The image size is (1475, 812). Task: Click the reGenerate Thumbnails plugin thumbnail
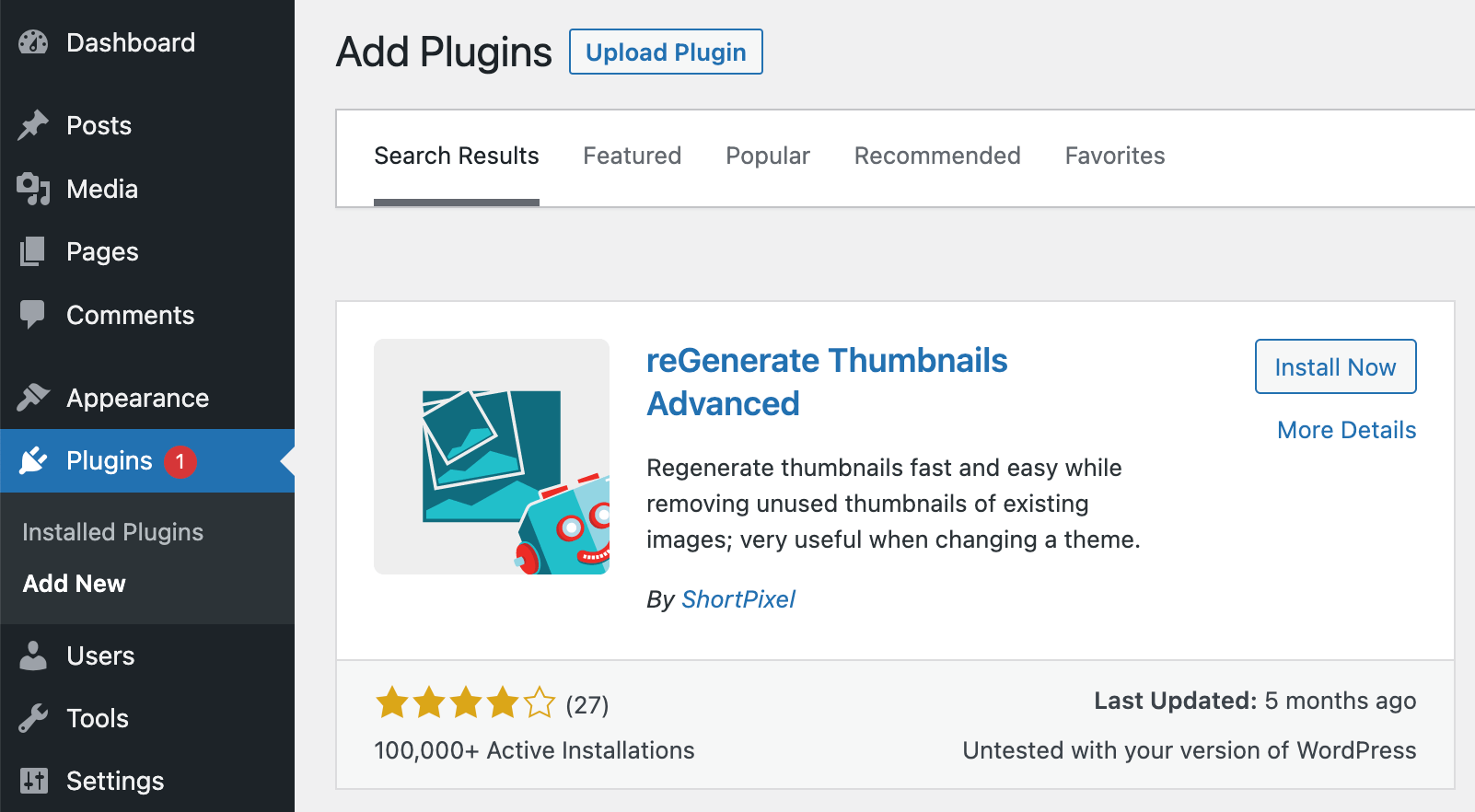point(492,457)
